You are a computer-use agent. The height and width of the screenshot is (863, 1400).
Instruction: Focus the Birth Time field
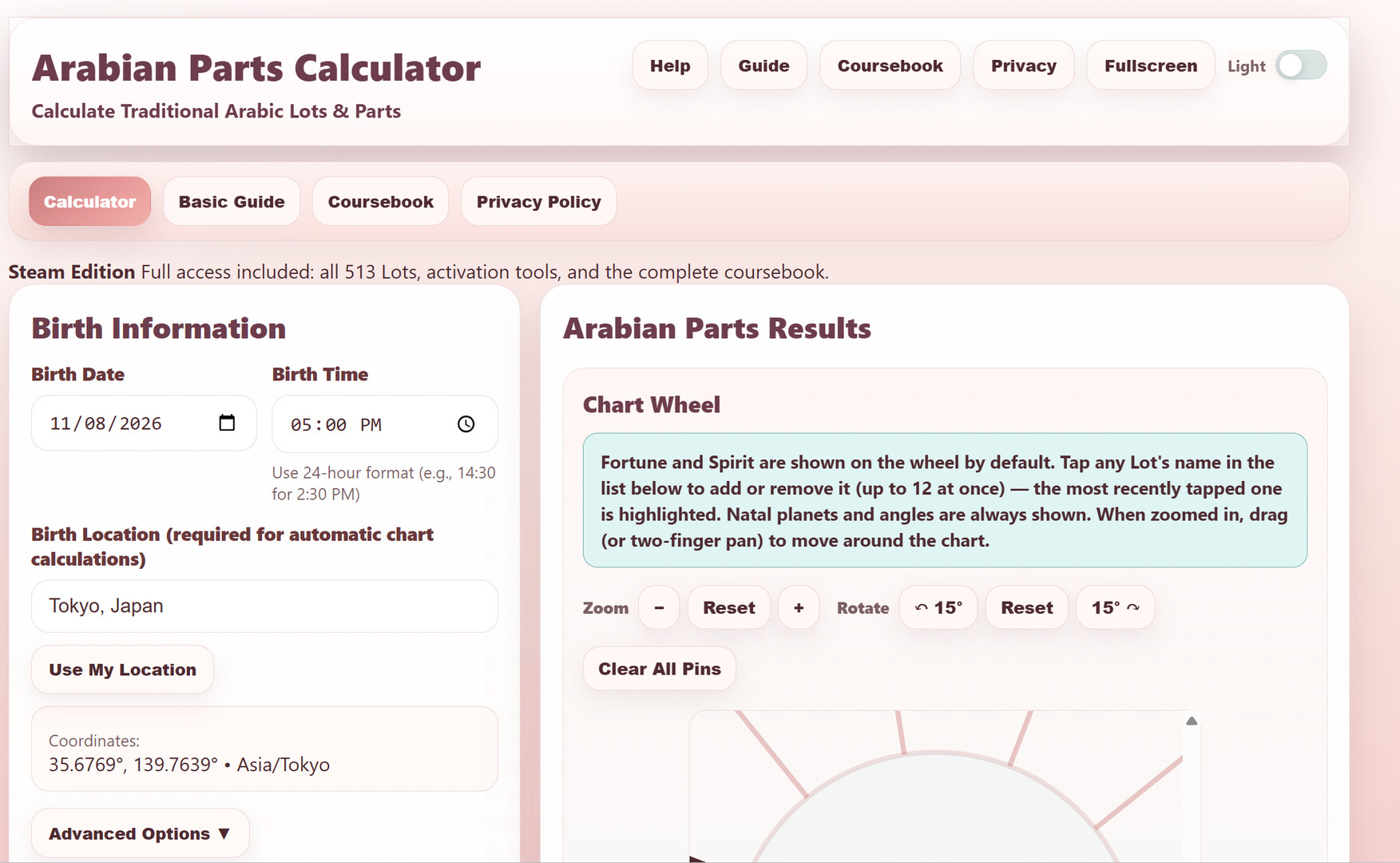coord(385,424)
